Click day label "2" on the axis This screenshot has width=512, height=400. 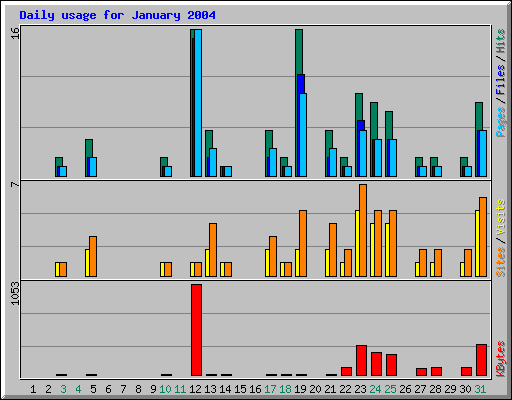click(x=48, y=389)
